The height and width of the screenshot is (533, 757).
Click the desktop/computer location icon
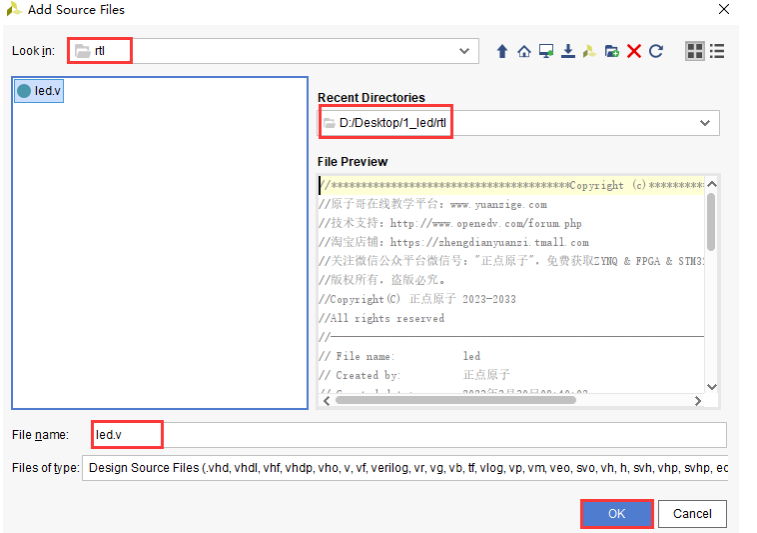[546, 51]
